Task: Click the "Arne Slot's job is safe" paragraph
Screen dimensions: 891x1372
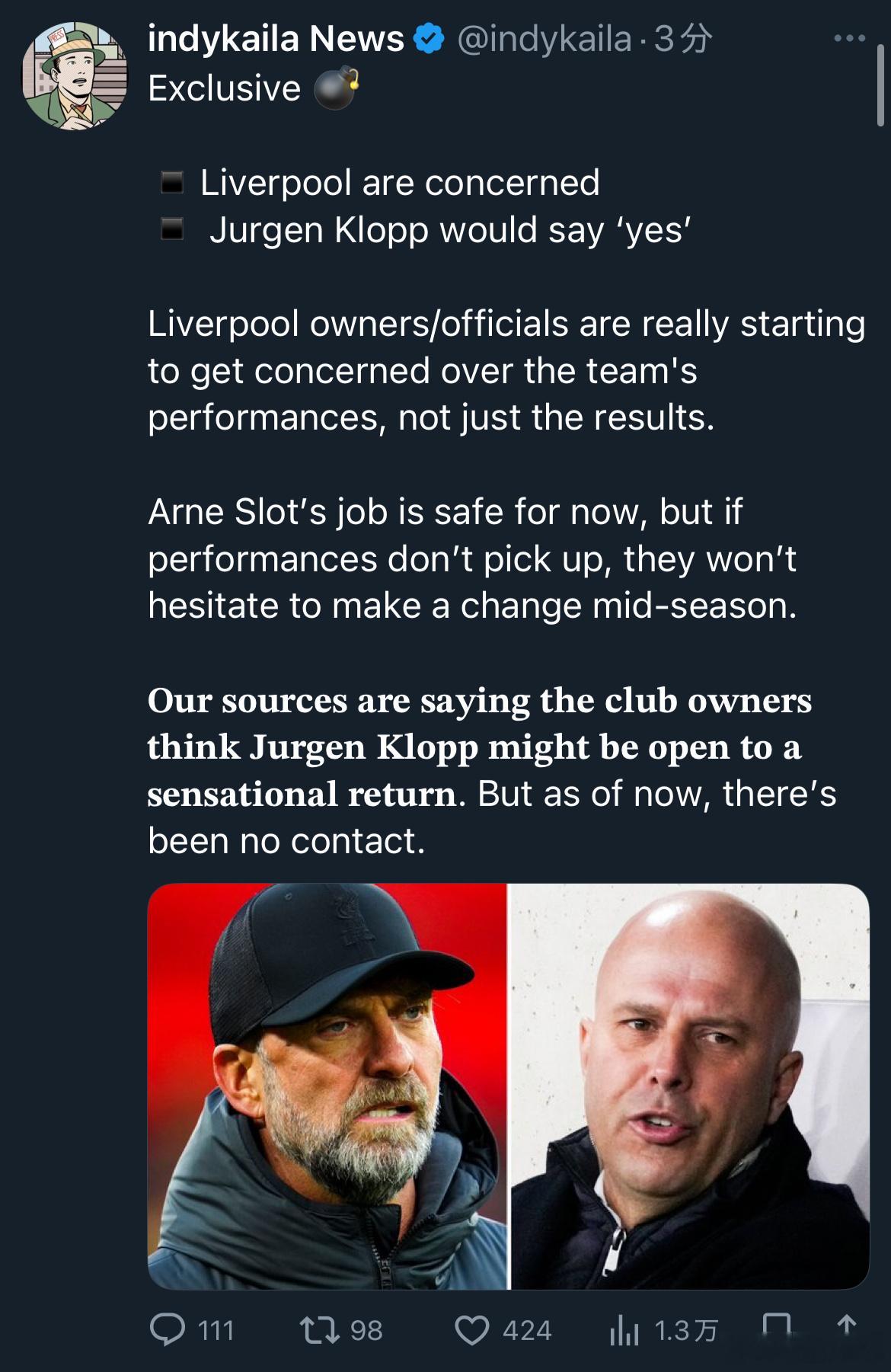Action: 472,558
